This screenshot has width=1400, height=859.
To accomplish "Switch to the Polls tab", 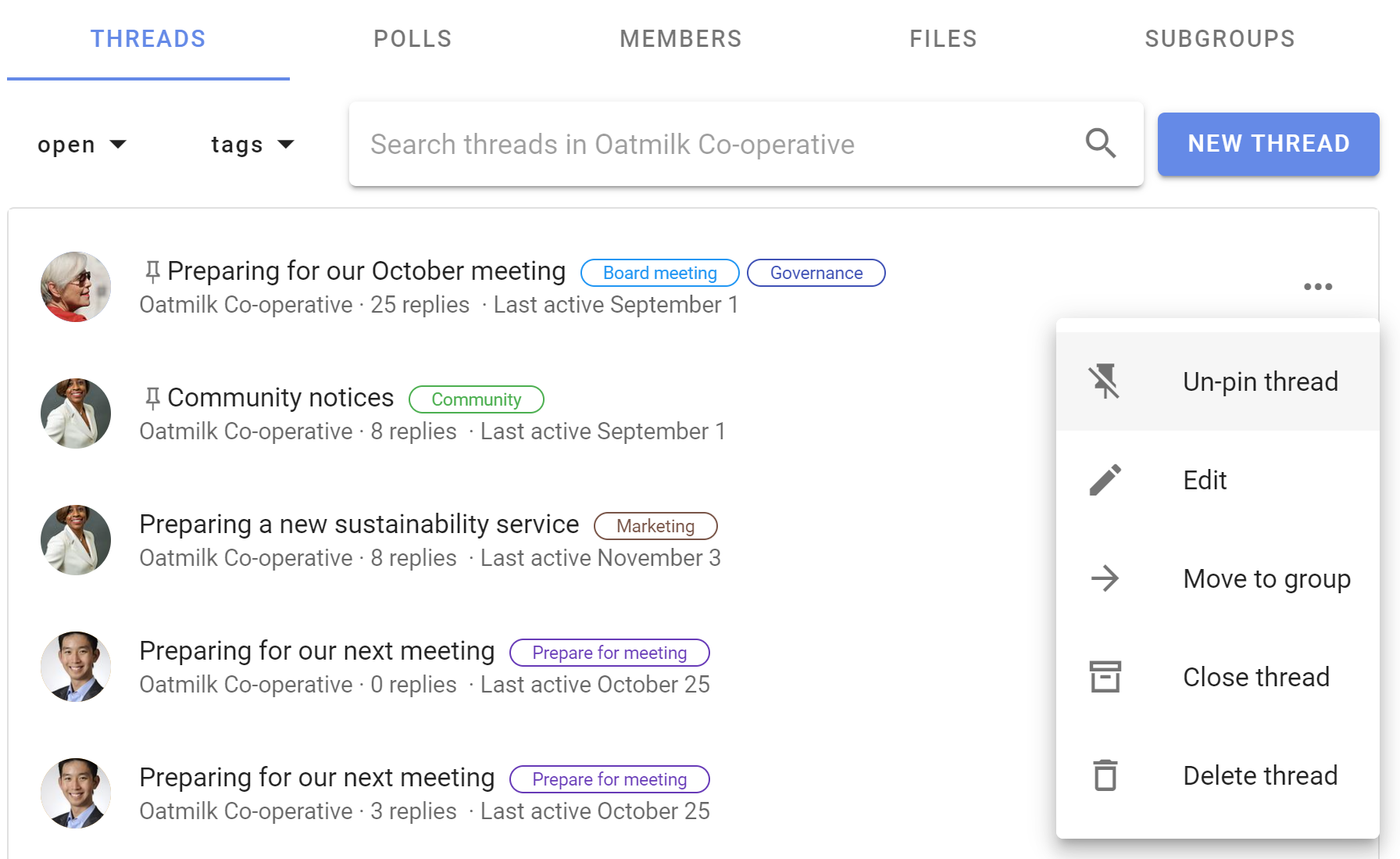I will 412,39.
